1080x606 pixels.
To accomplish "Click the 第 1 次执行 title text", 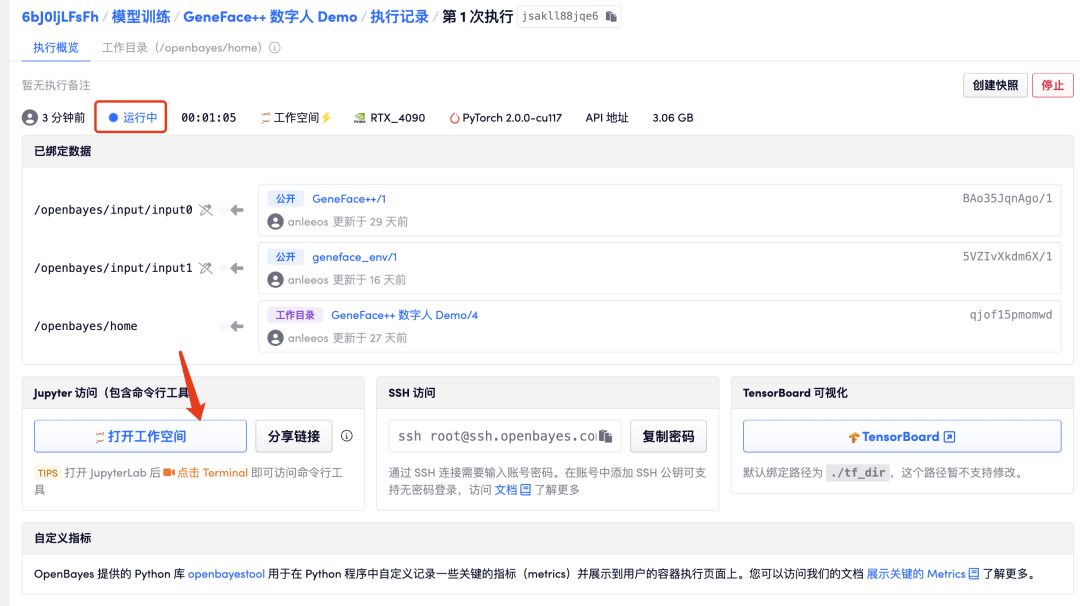I will point(477,17).
